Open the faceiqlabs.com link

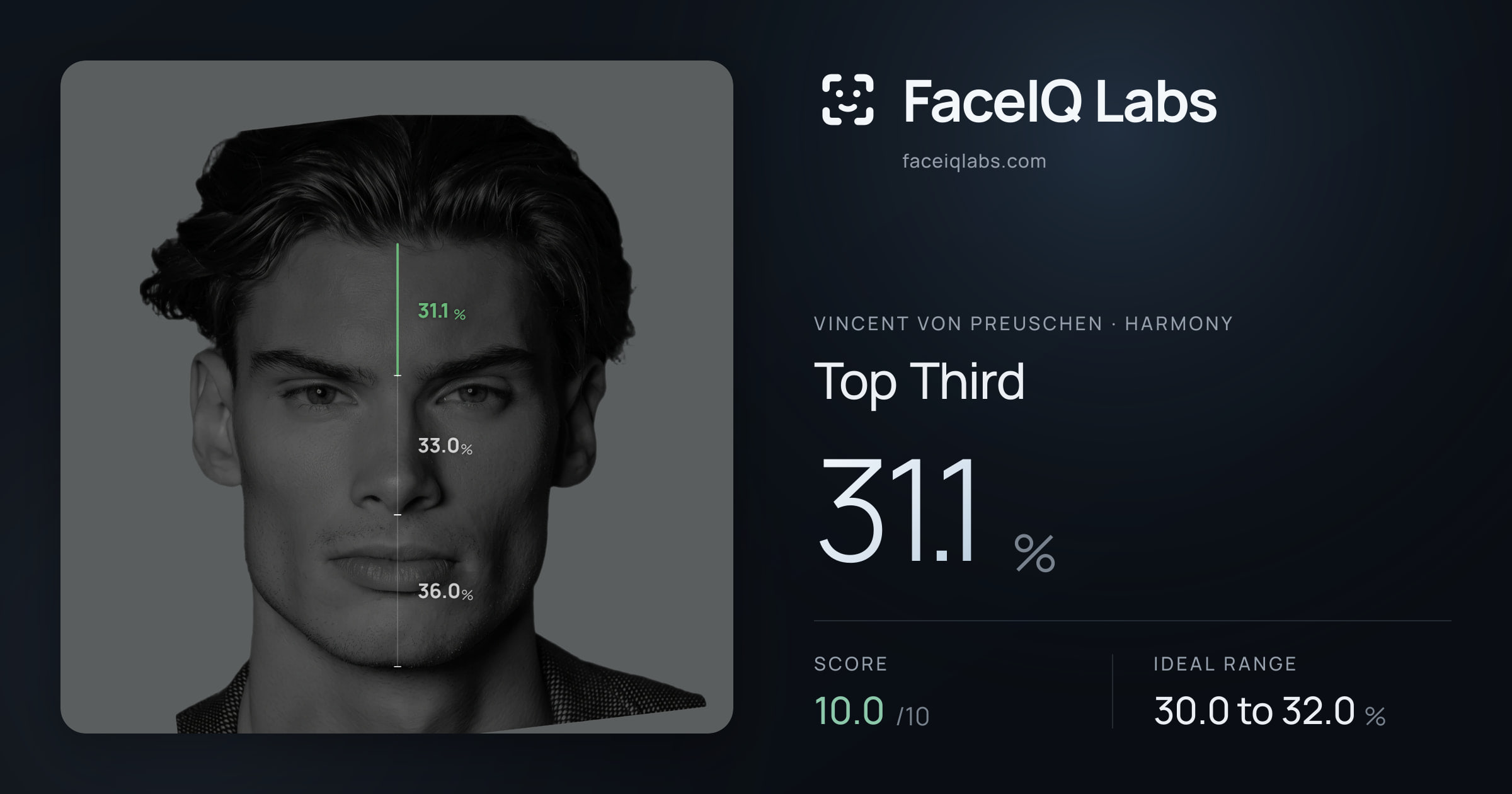pos(974,161)
